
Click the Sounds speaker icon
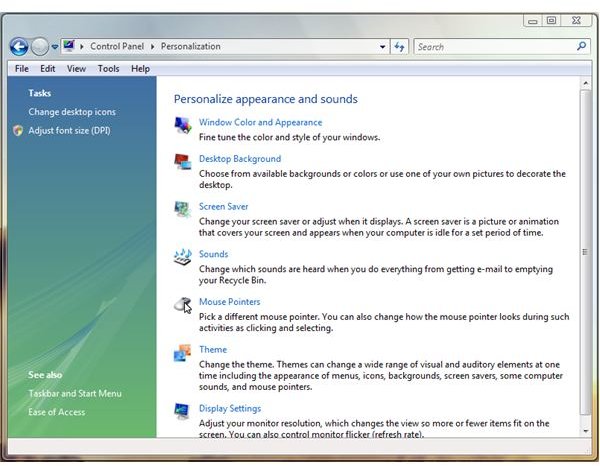pos(183,257)
